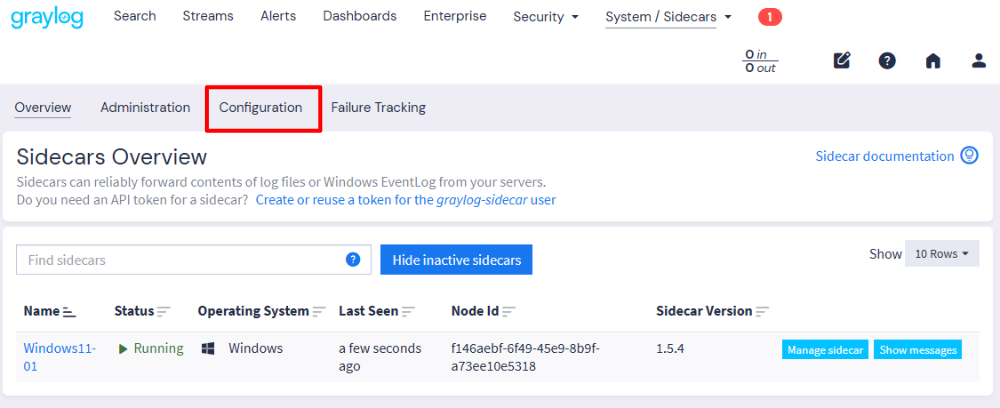Click the Graylog logo

pos(47,18)
